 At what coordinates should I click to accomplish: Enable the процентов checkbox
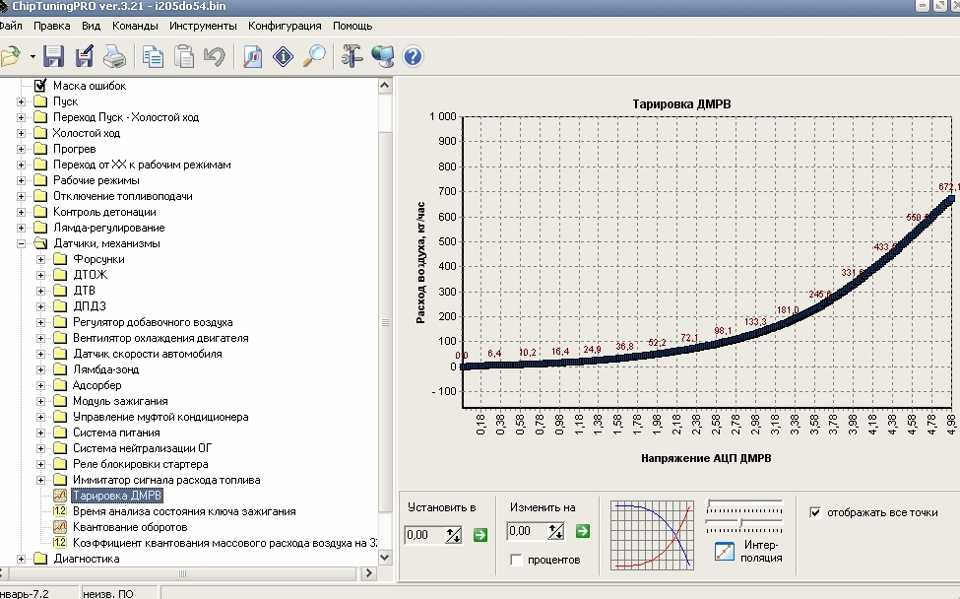point(516,560)
